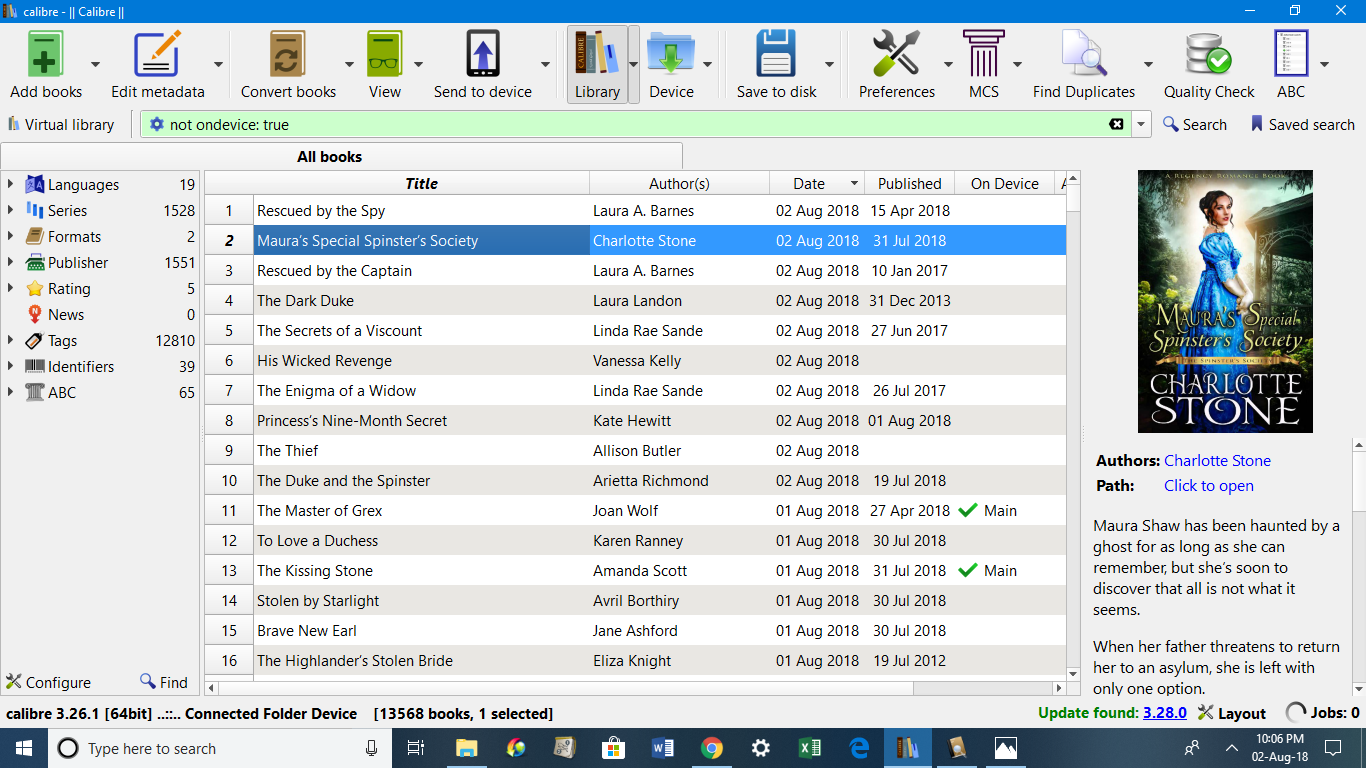Click the Send to device icon
Viewport: 1366px width, 768px height.
482,54
